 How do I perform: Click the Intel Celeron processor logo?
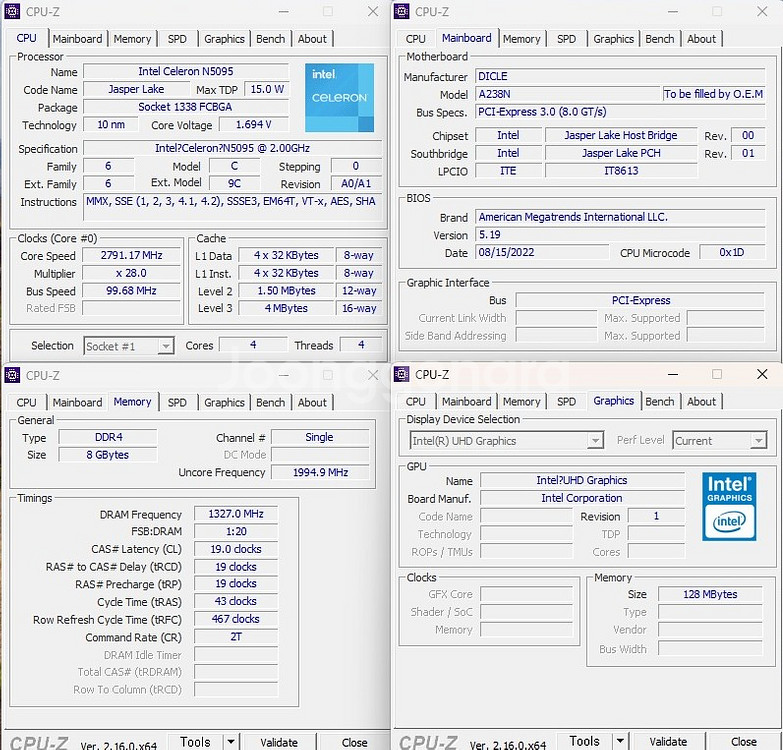click(x=340, y=97)
